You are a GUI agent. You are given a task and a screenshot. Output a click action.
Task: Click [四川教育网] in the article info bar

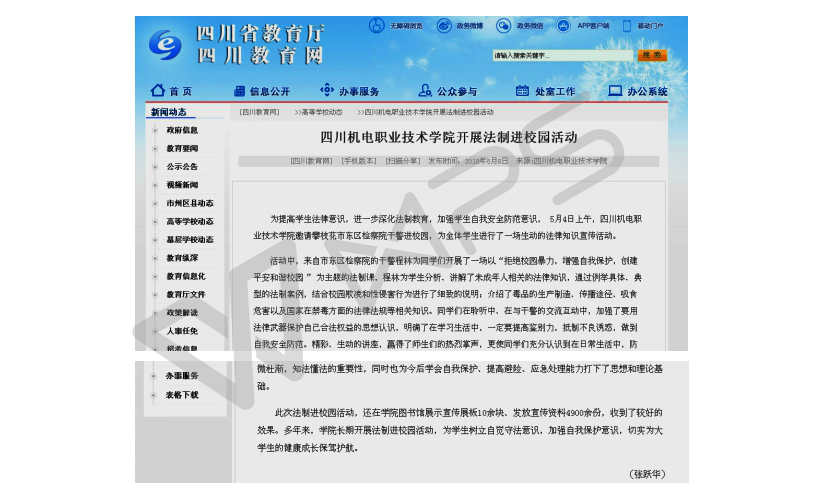[x=311, y=161]
